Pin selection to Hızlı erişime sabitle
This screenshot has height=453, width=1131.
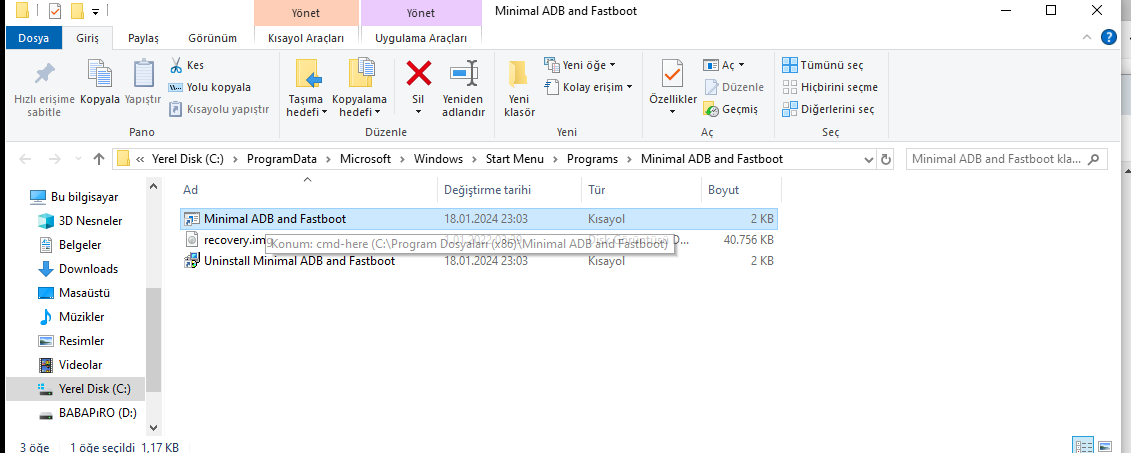click(x=44, y=89)
